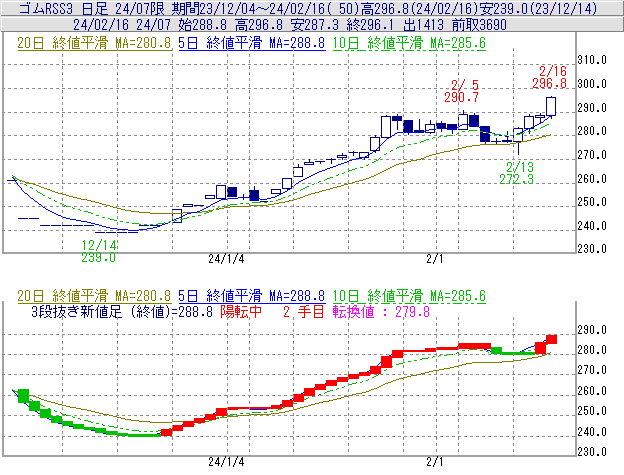Click the 310.0 price axis label on the upper chart
624x475 pixels.
coord(592,60)
